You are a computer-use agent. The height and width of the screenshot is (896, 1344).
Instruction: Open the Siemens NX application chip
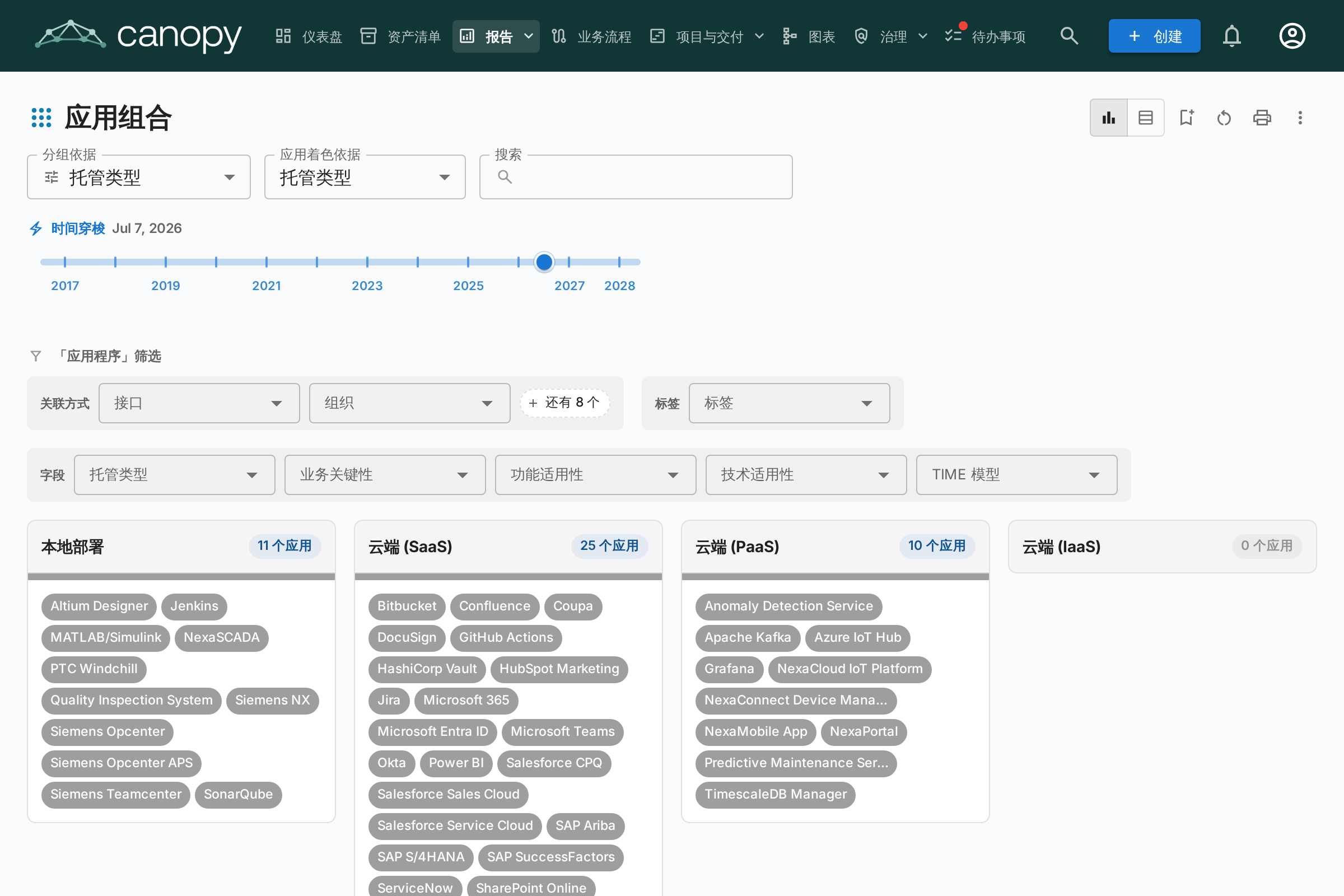(273, 701)
